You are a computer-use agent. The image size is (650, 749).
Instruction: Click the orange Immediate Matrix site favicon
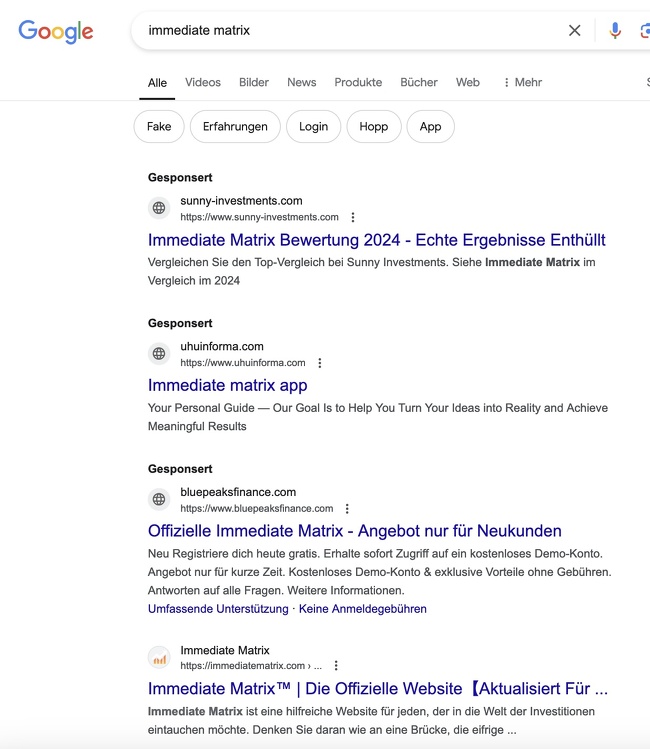159,658
